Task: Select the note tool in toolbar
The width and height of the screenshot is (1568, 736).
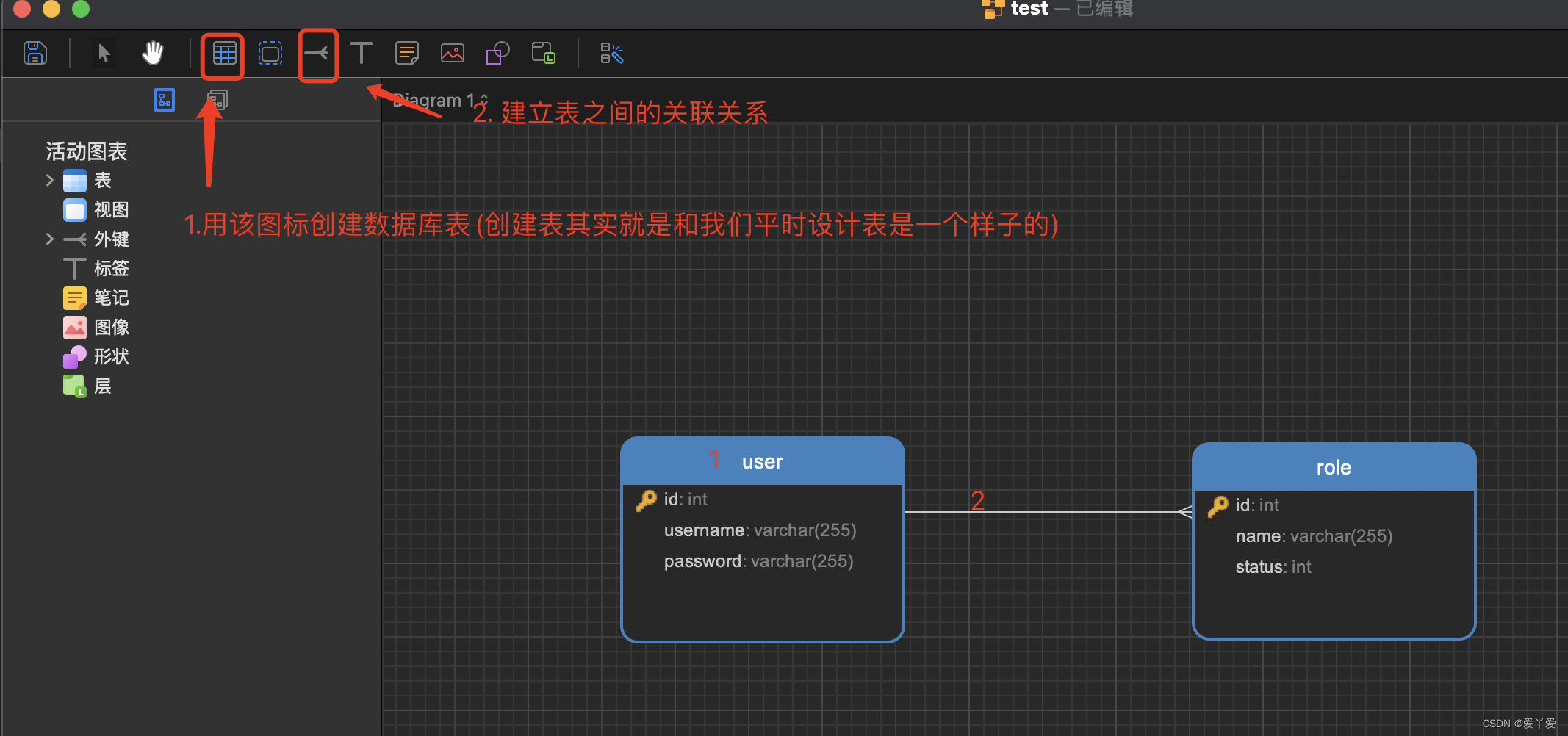Action: tap(406, 53)
